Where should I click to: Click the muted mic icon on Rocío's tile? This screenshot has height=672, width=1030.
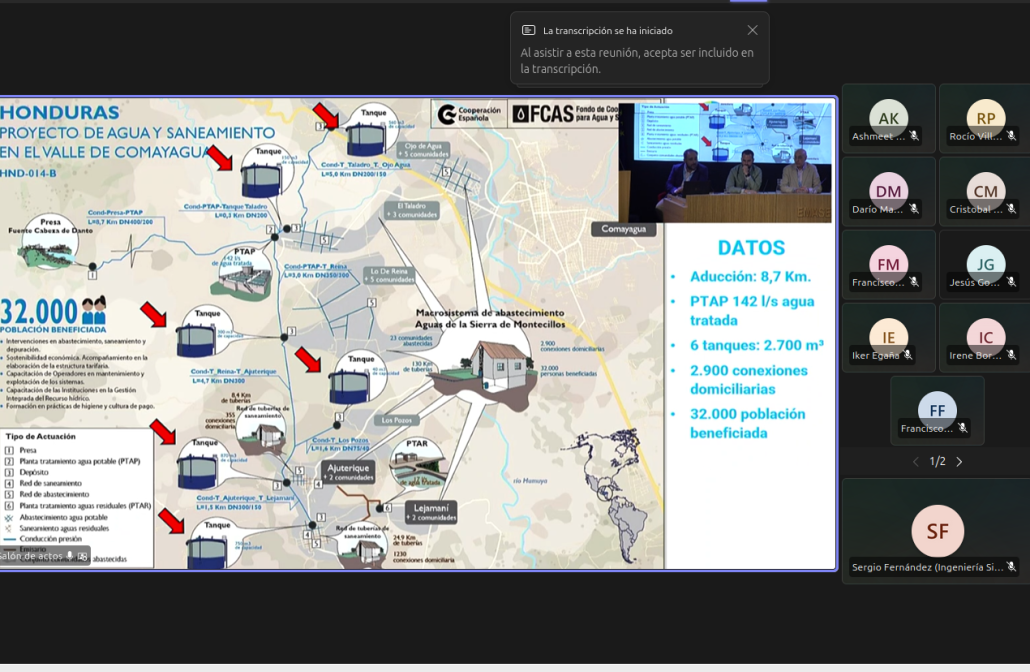point(1011,136)
